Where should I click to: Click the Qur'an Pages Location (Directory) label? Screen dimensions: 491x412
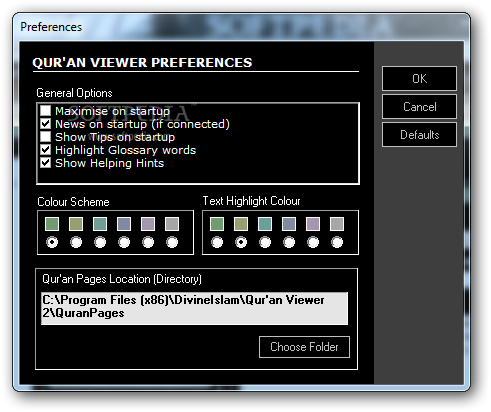[x=122, y=279]
